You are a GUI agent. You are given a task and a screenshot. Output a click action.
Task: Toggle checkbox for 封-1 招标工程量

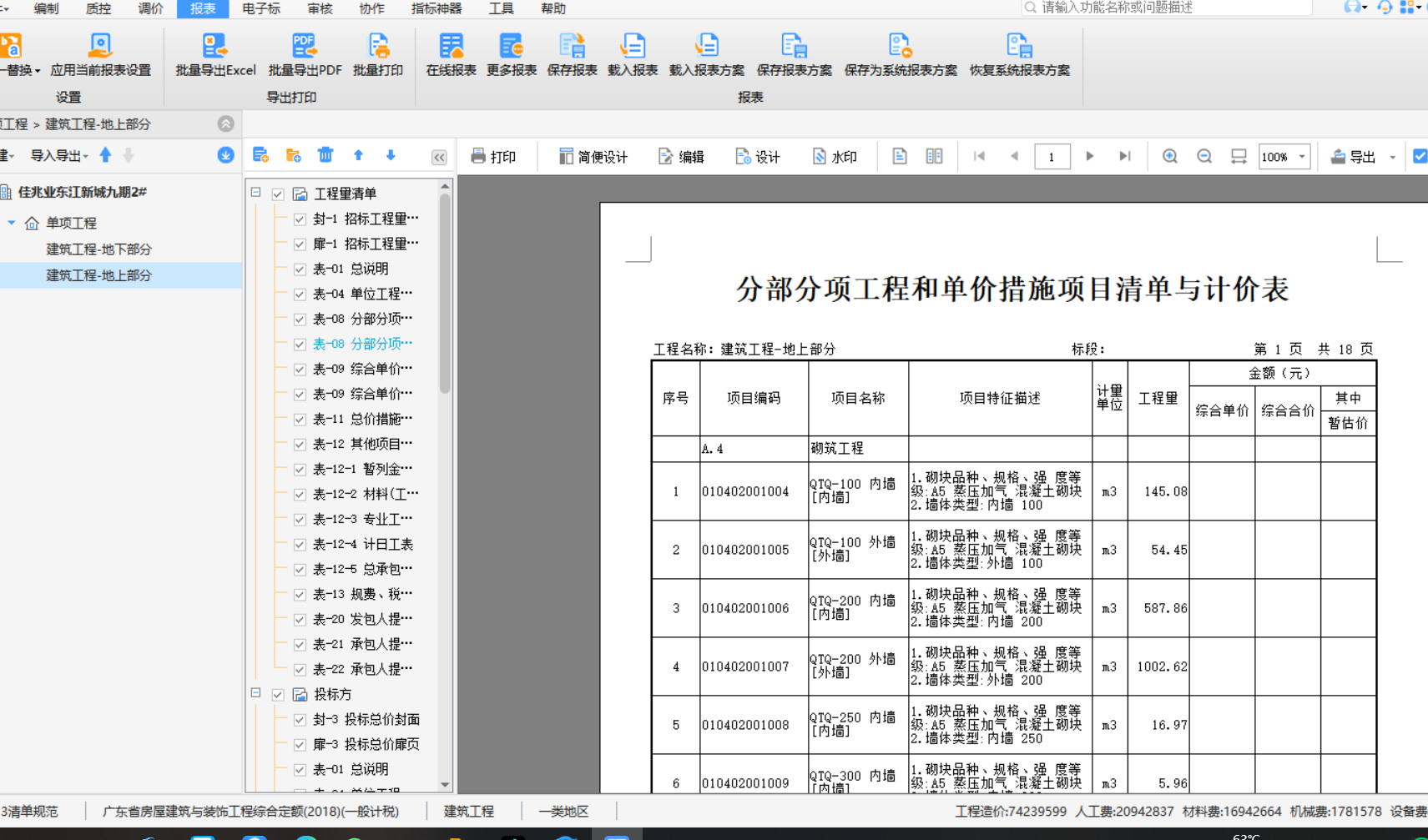[300, 219]
